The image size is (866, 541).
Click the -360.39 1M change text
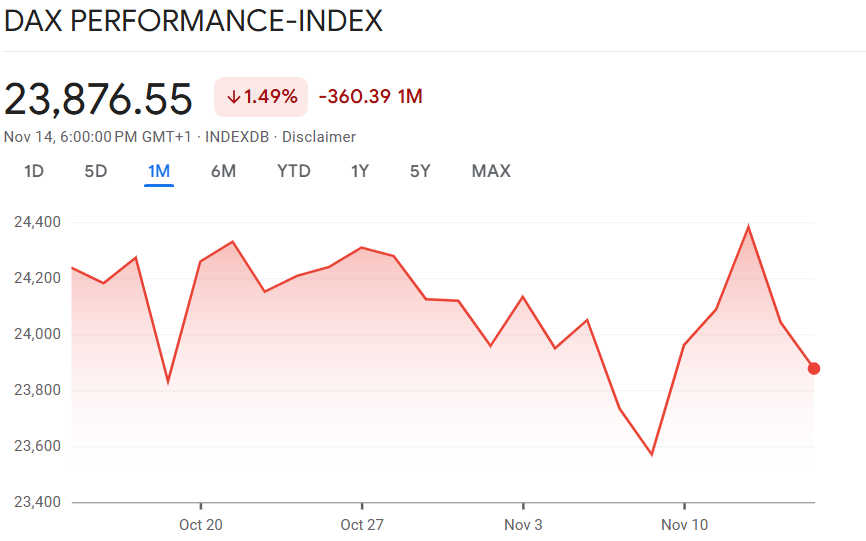pos(370,97)
